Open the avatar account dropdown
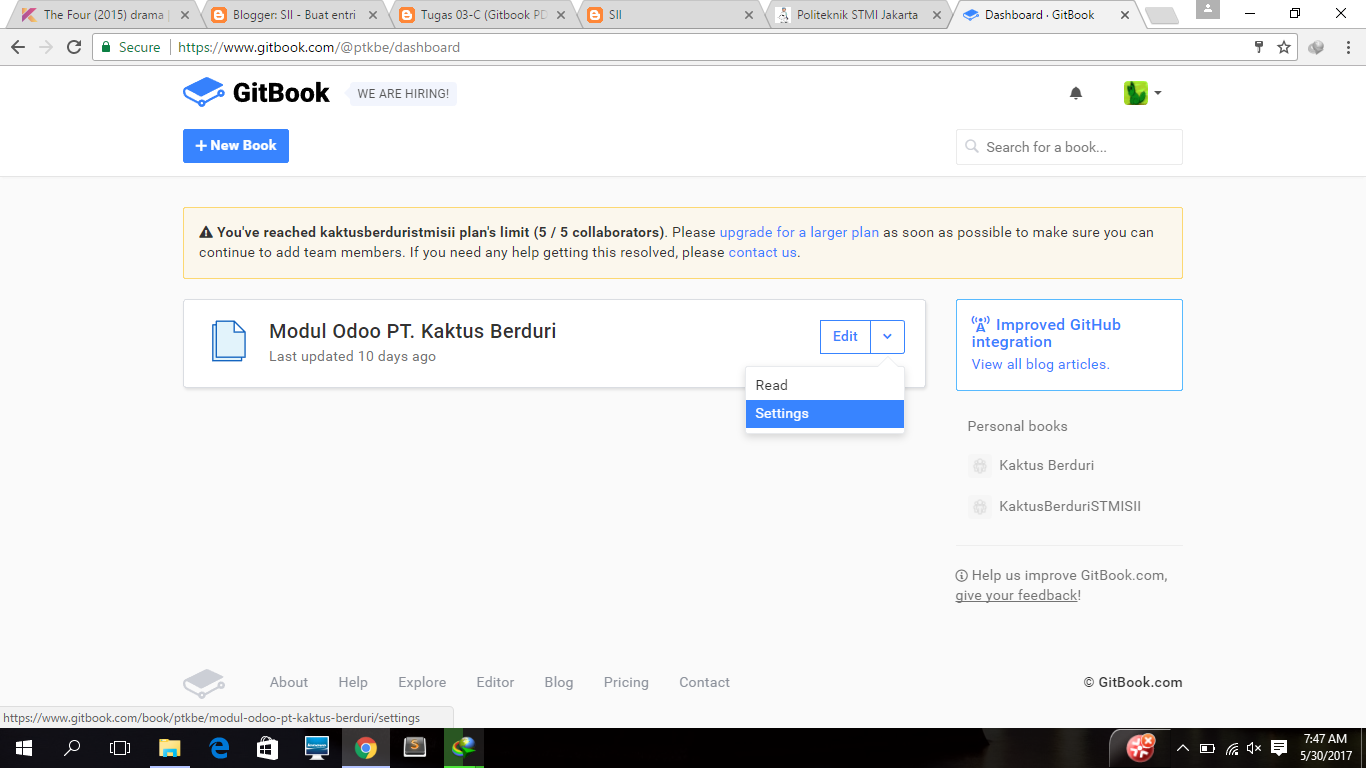 [1143, 92]
